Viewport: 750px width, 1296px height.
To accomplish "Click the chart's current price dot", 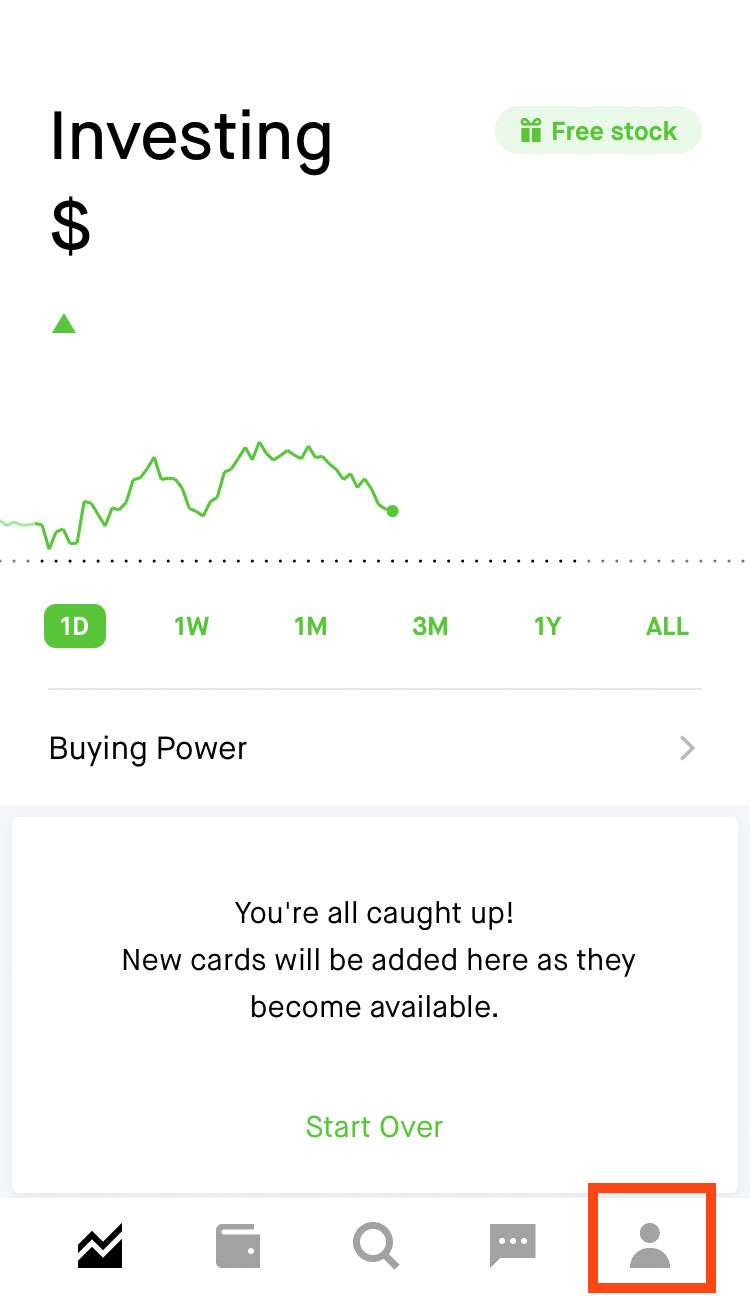I will coord(392,511).
